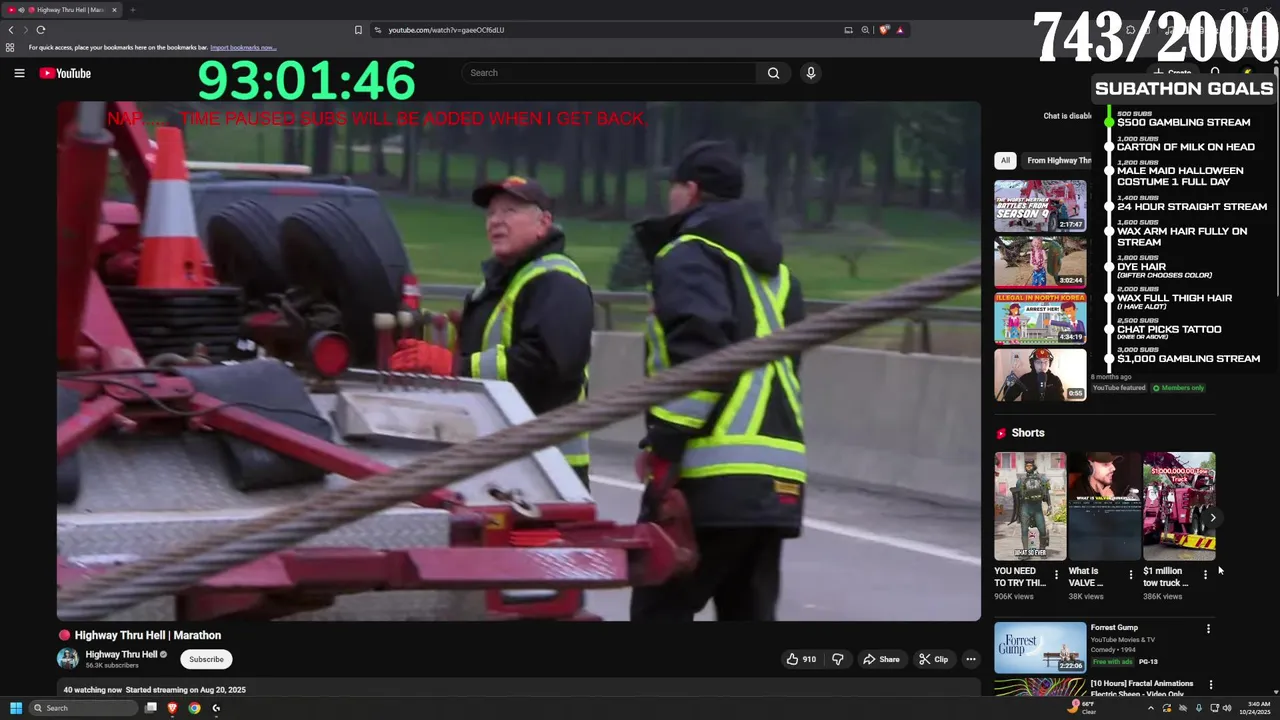Open the Season 9 thumbnail with 2:17:47 duration
This screenshot has height=720, width=1280.
[x=1040, y=206]
